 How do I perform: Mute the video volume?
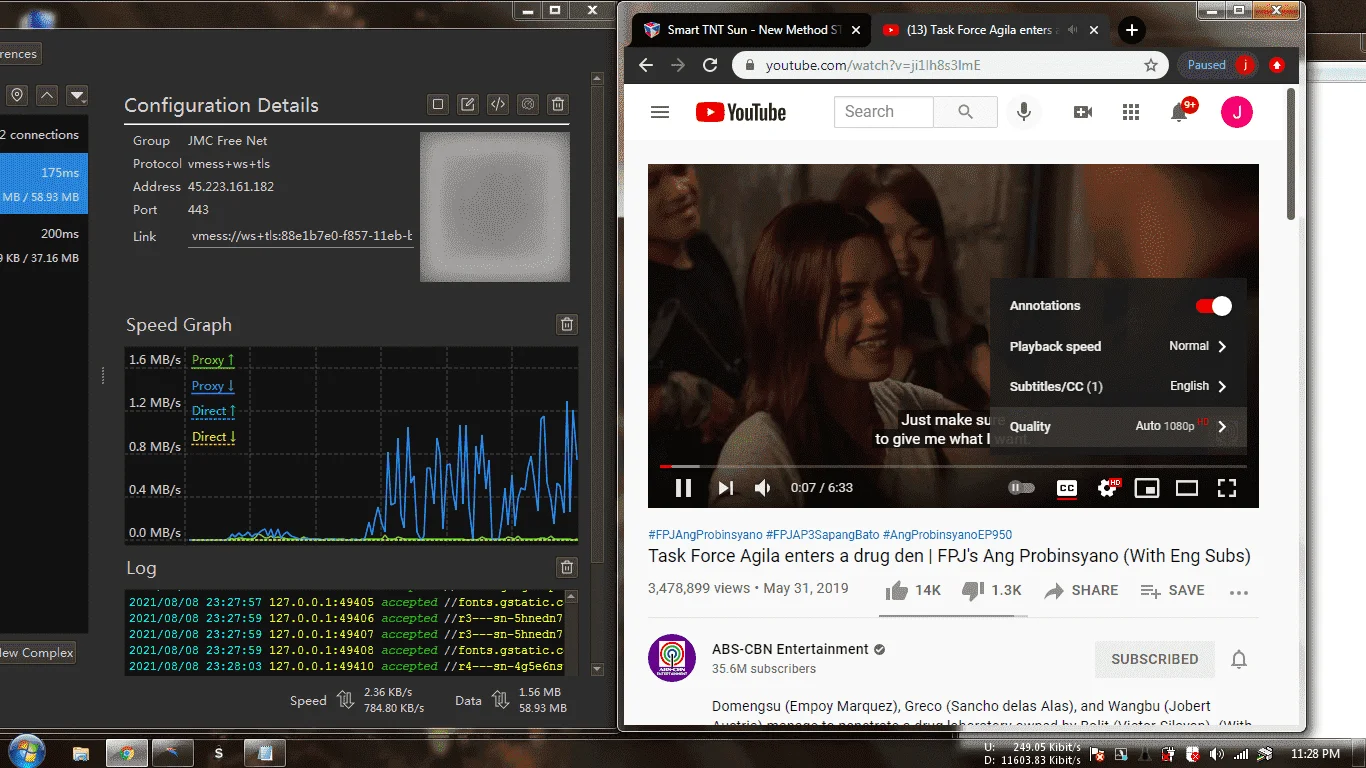763,488
